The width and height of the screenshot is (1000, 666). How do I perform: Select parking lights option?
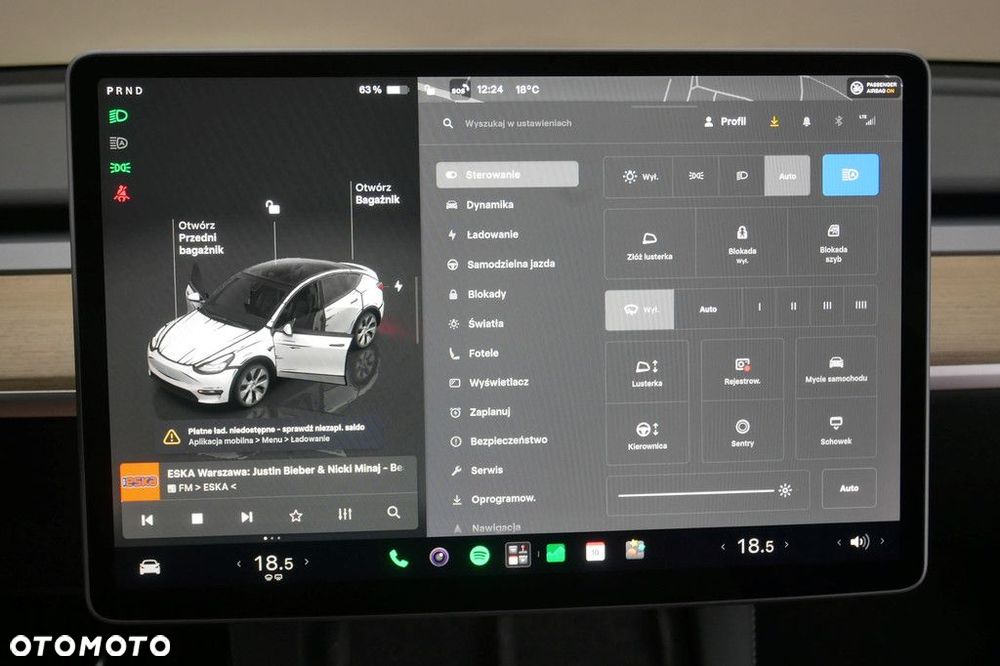[x=696, y=176]
